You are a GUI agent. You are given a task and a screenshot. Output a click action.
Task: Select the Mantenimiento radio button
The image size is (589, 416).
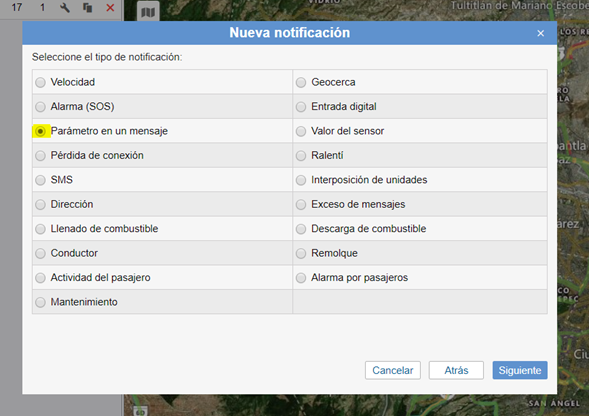tap(41, 302)
